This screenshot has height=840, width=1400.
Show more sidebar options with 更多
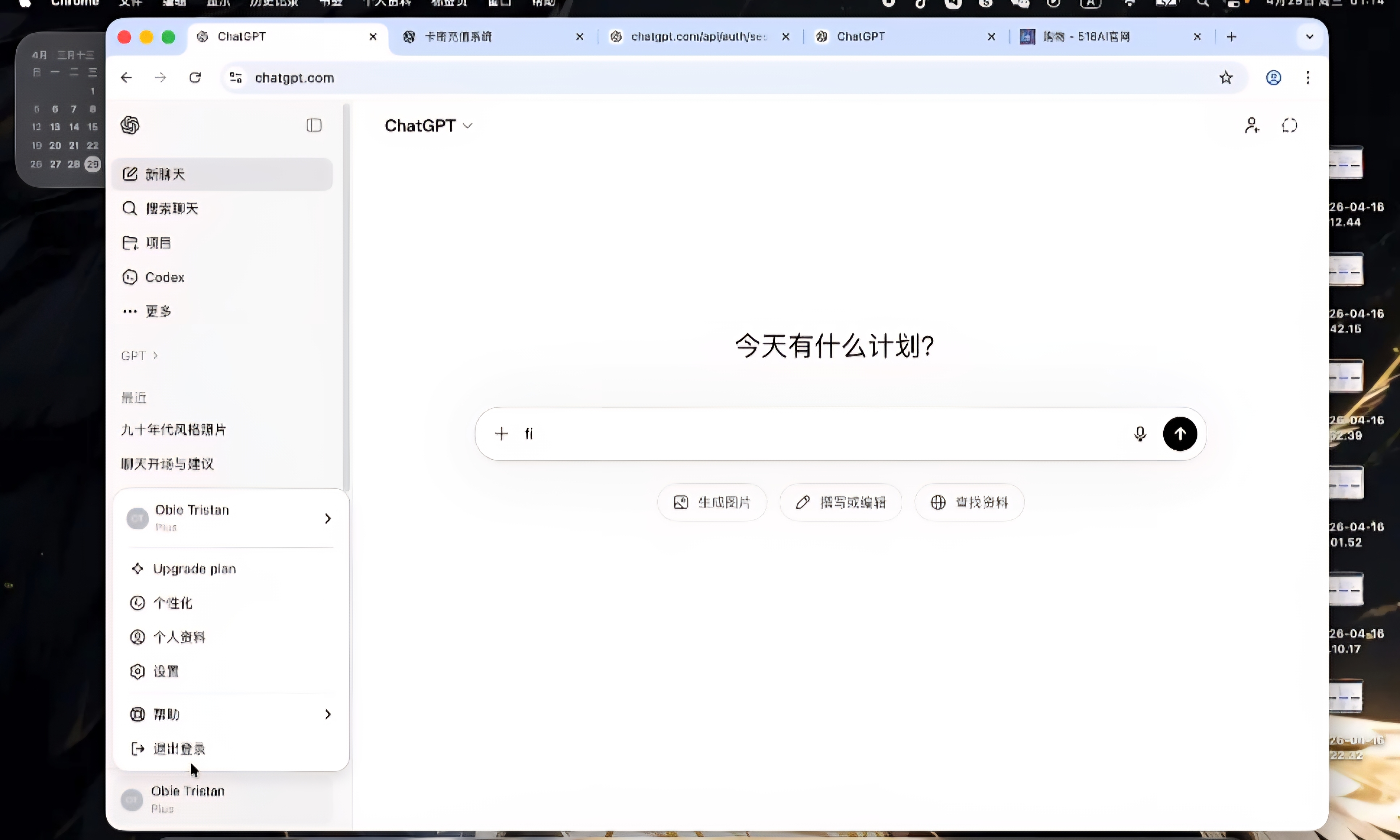222,311
